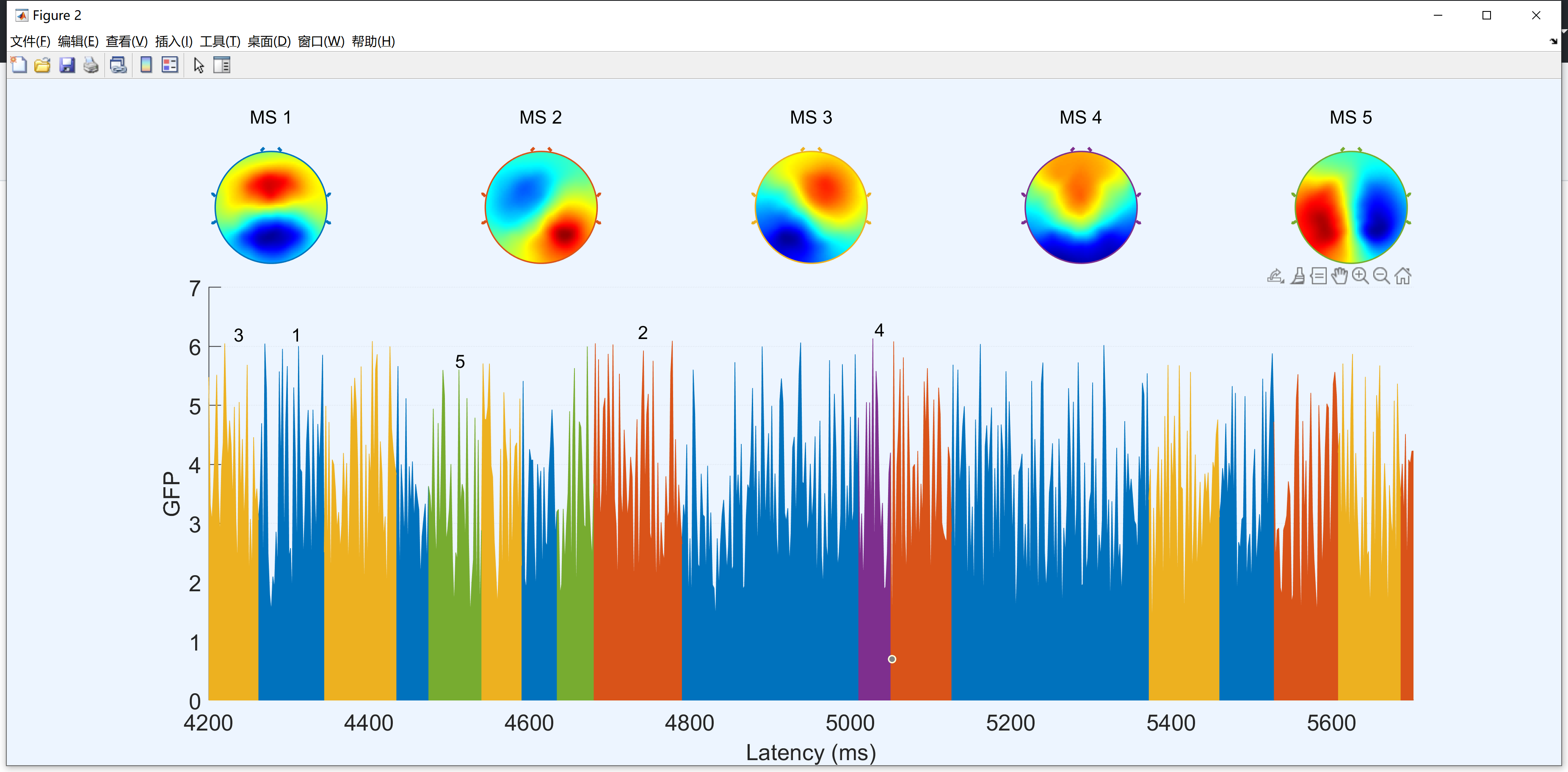
Task: Select the purple microstate segment marker circle
Action: (x=892, y=659)
